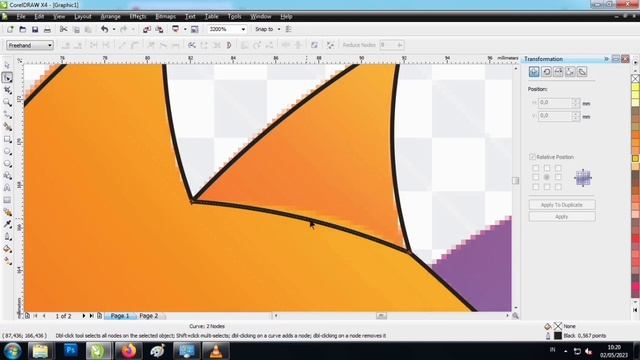Switch docker to Scale and Mirror
This screenshot has height=360, width=640.
coord(558,72)
